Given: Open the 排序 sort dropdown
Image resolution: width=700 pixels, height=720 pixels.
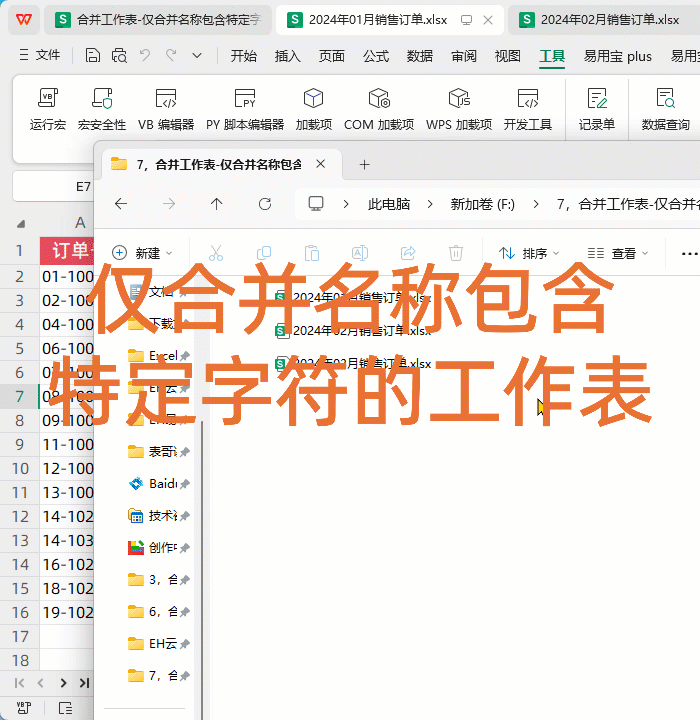Looking at the screenshot, I should click(x=529, y=253).
